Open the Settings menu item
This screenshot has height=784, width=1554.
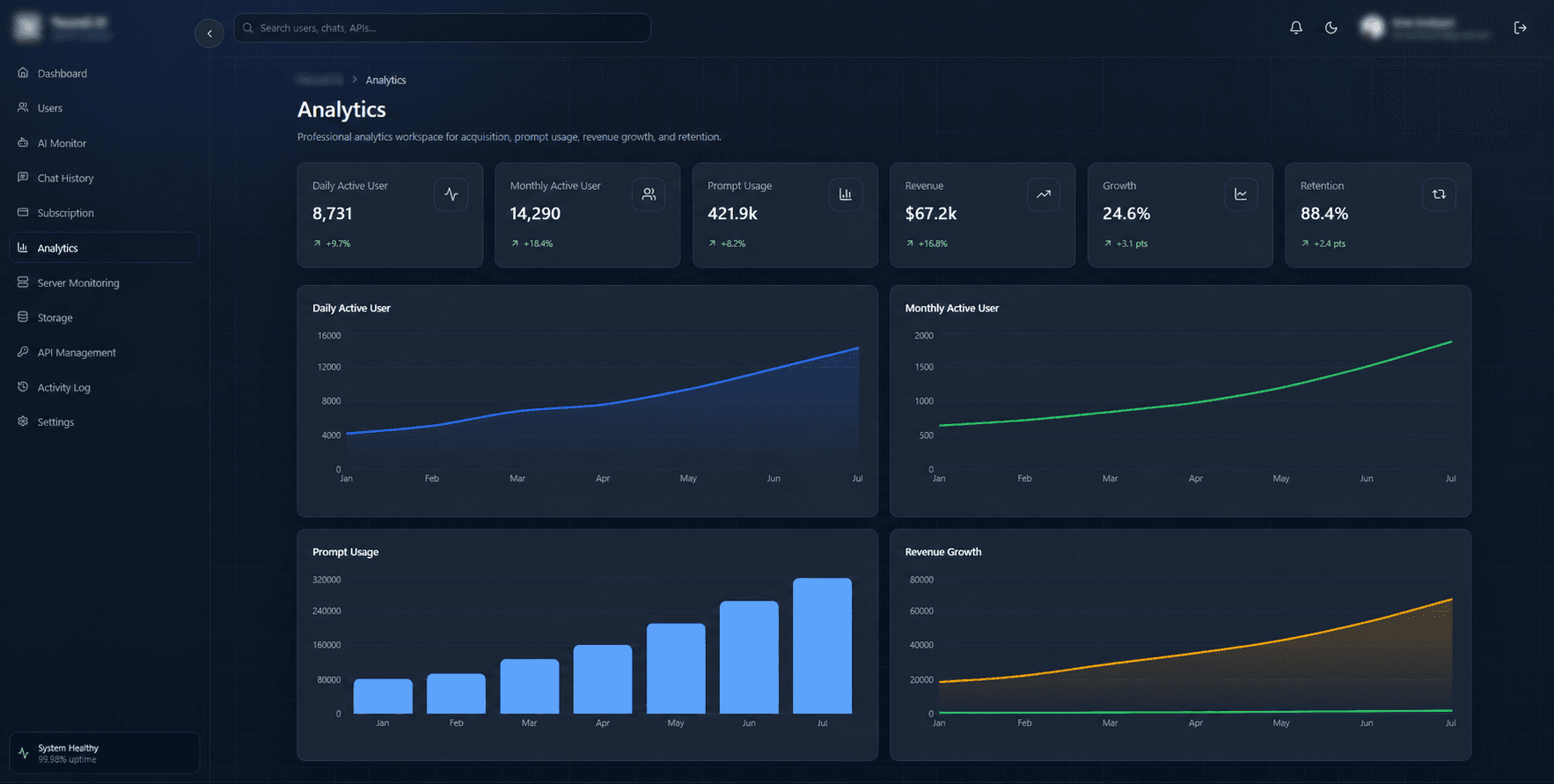104,421
